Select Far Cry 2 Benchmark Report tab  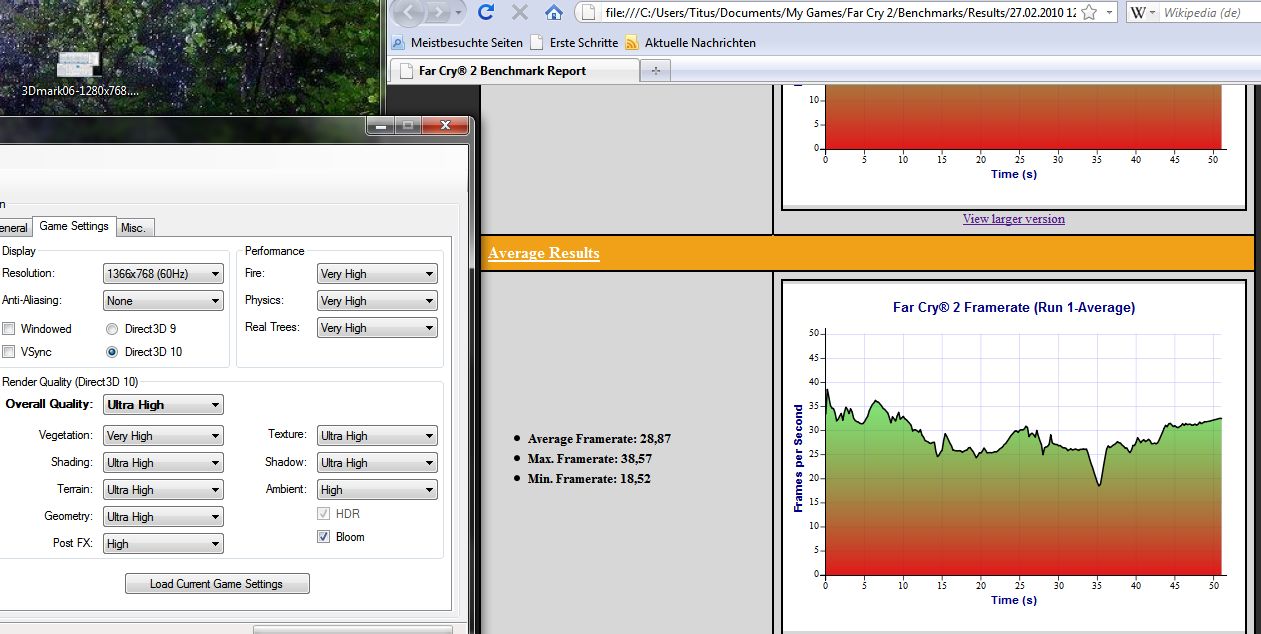[x=515, y=71]
